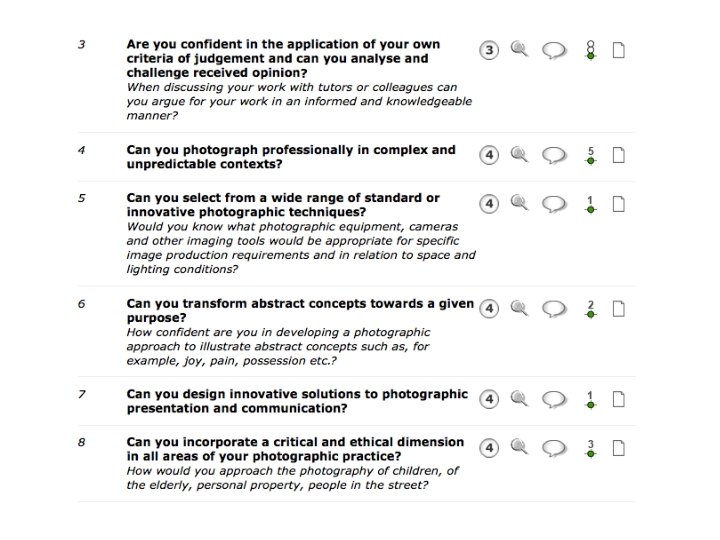Open comment bubble for question 3
This screenshot has width=720, height=540.
pos(554,50)
